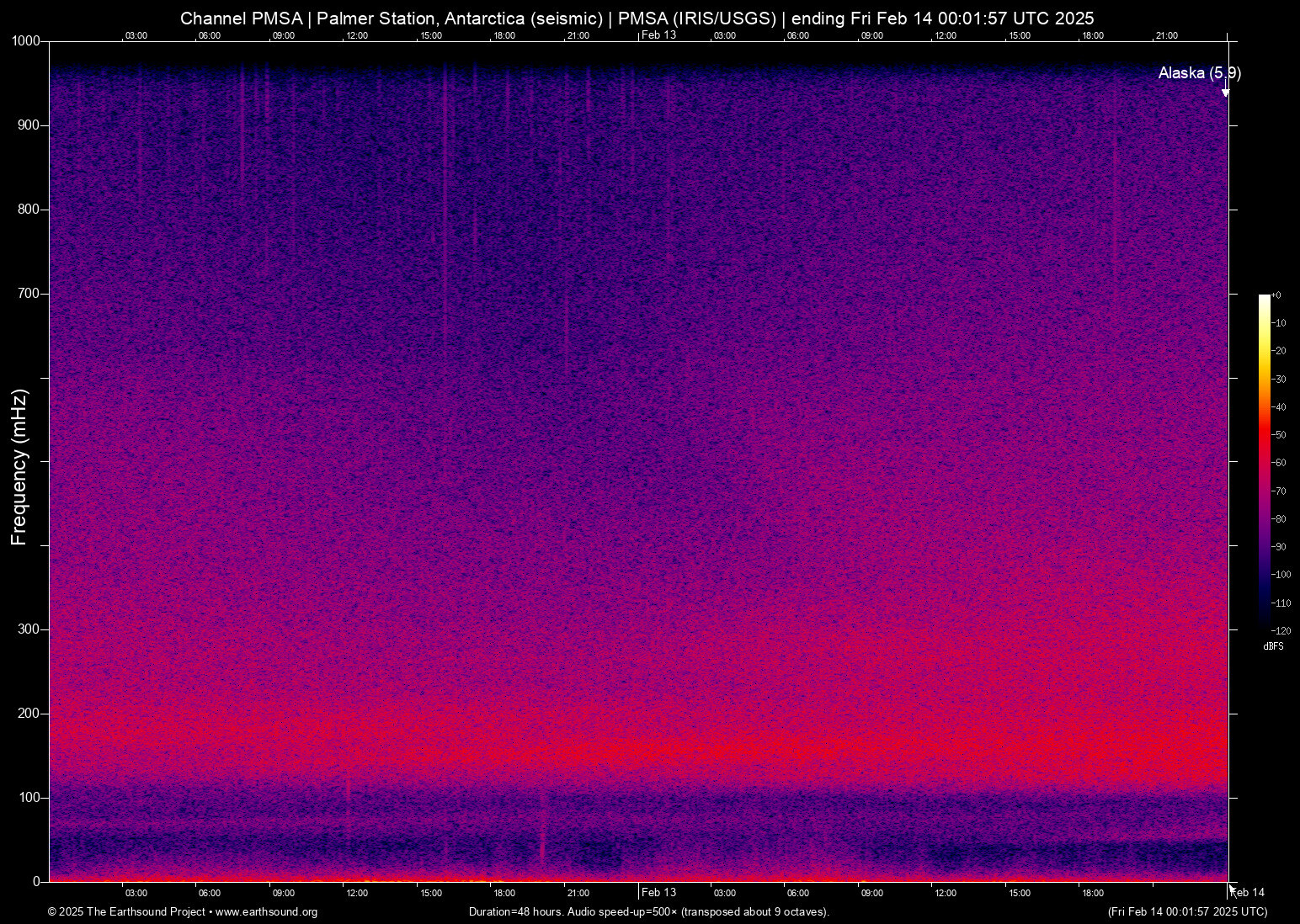This screenshot has width=1300, height=924.
Task: Click the Audio speed-up=500× label
Action: [623, 912]
